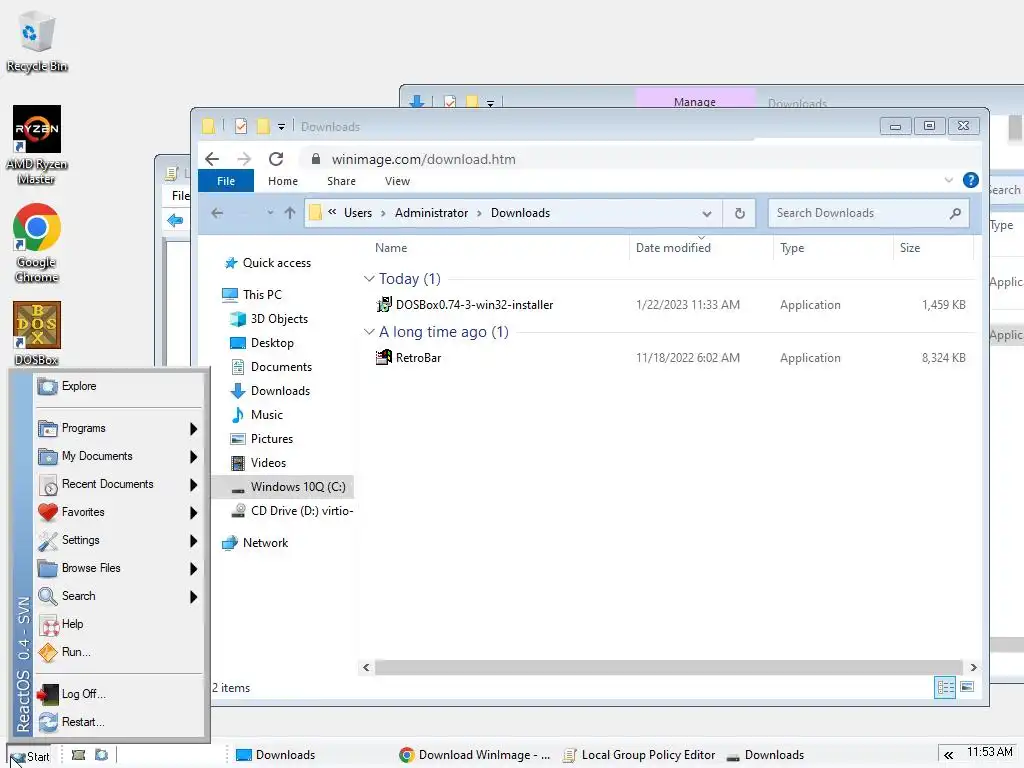Expand the ribbon with the chevron
Screen dimensions: 1024x768
coord(949,180)
